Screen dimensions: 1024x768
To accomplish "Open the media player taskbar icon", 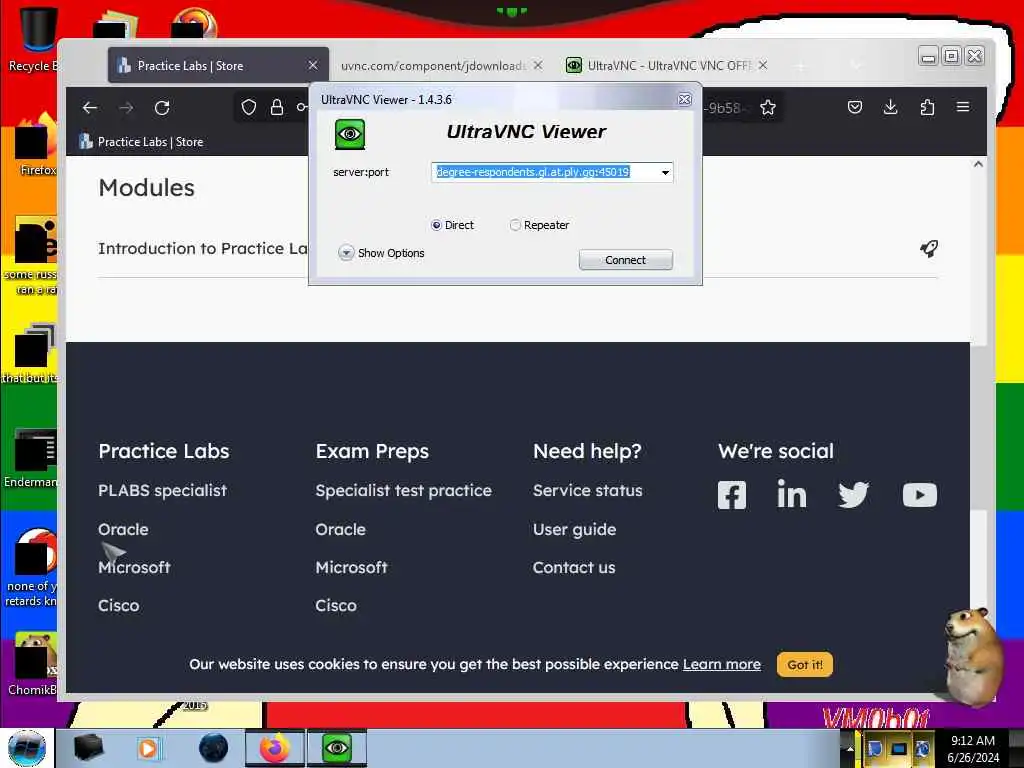I will [148, 748].
